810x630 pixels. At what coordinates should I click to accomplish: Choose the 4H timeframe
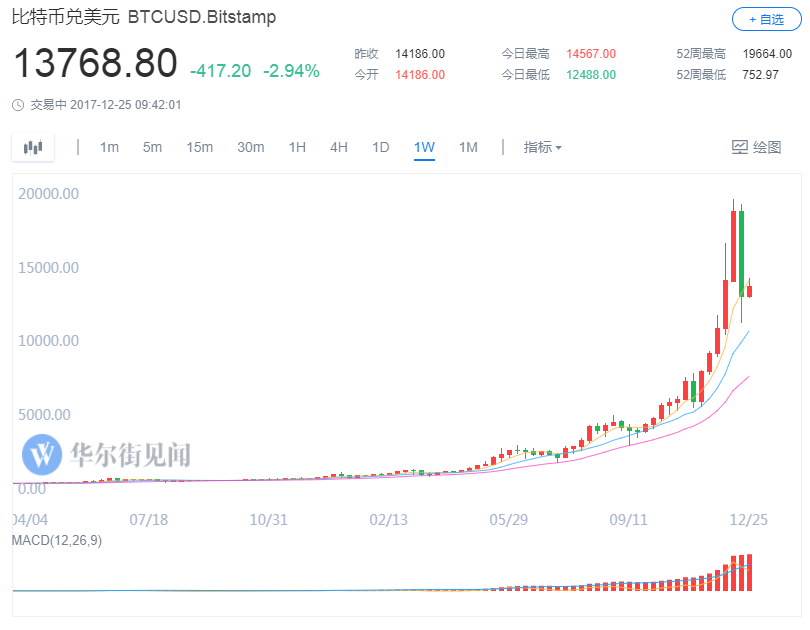pos(339,147)
